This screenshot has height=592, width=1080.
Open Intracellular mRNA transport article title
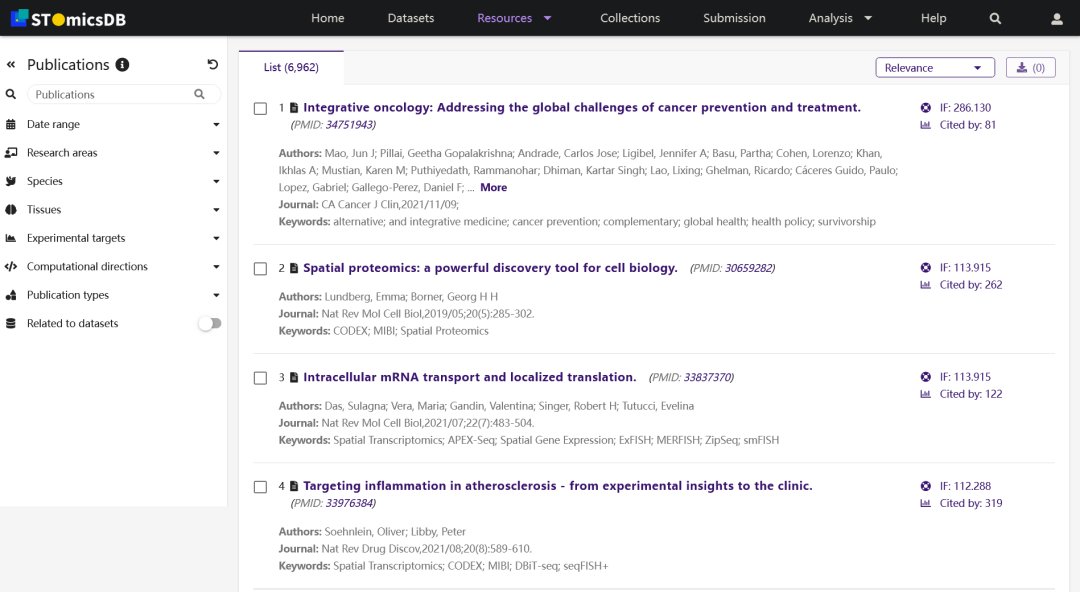tap(470, 377)
